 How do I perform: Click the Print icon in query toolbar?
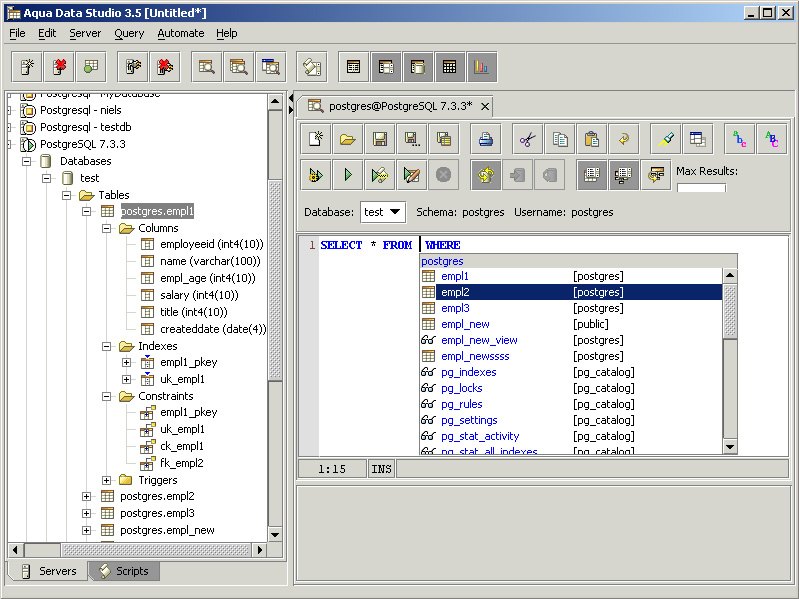[x=485, y=139]
